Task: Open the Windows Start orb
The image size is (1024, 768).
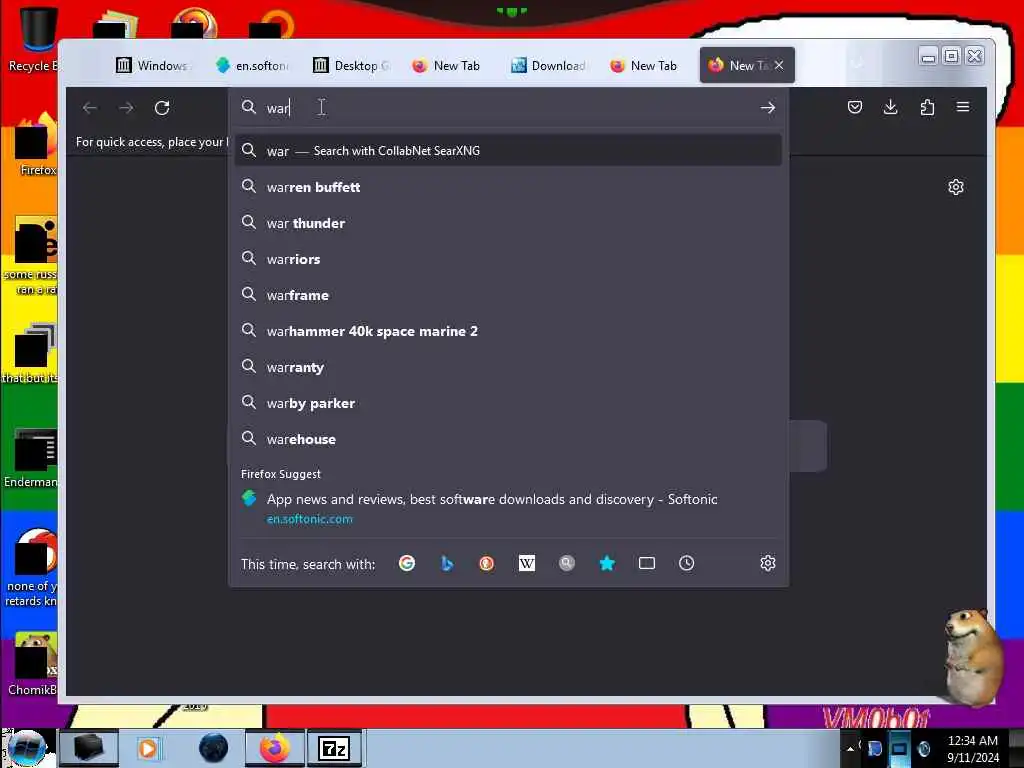Action: [x=26, y=748]
